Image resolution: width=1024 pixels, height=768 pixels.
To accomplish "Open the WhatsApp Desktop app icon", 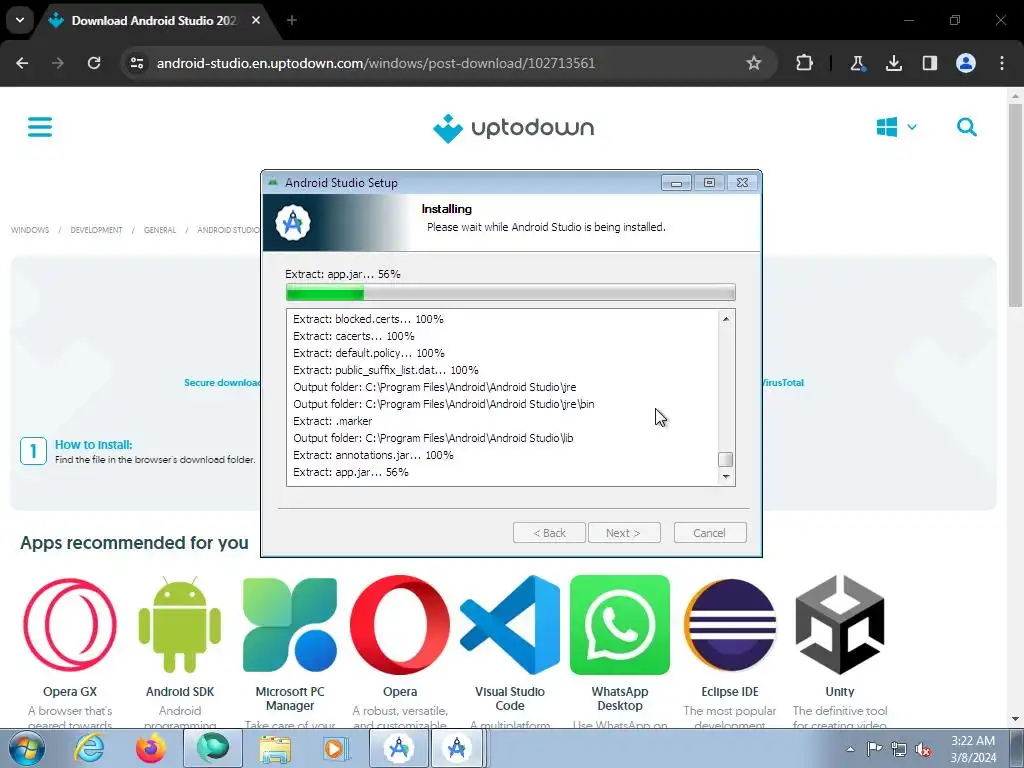I will [x=620, y=625].
